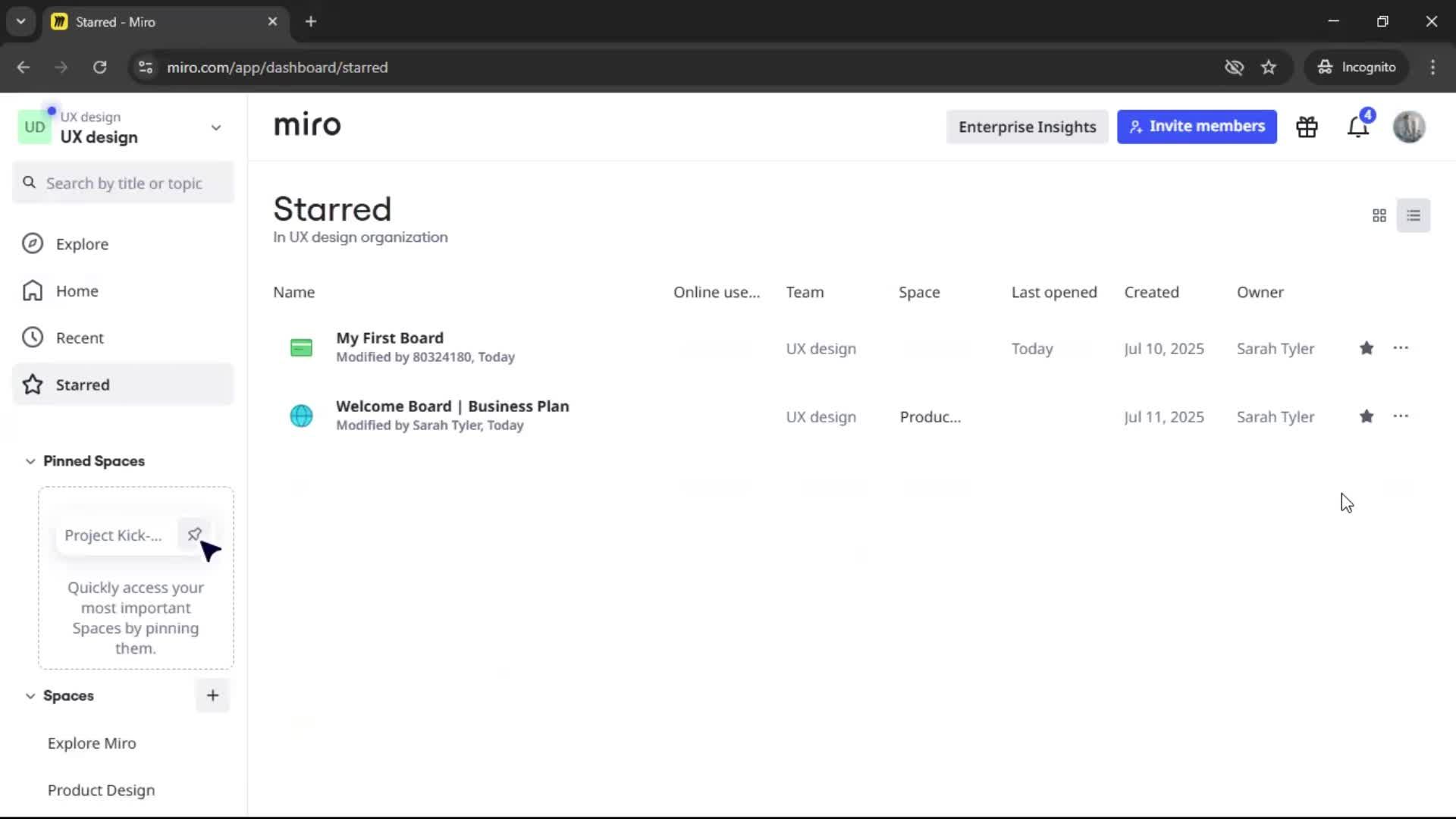
Task: Open more options for Welcome Board row
Action: pos(1401,416)
